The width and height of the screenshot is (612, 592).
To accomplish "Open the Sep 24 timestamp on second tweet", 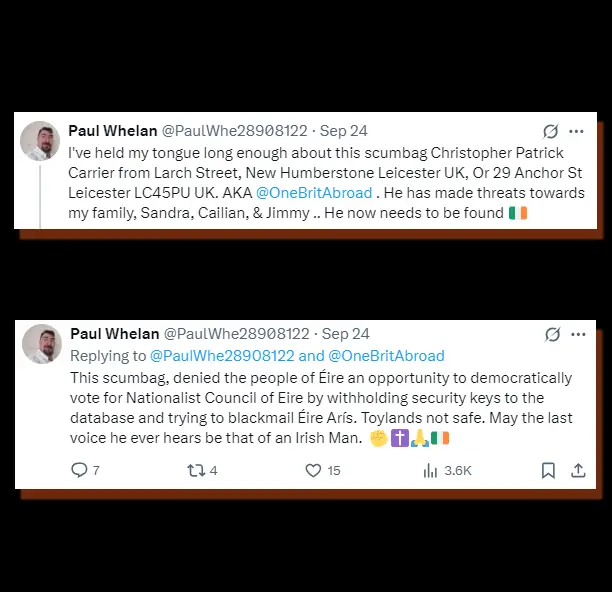I will pyautogui.click(x=345, y=334).
